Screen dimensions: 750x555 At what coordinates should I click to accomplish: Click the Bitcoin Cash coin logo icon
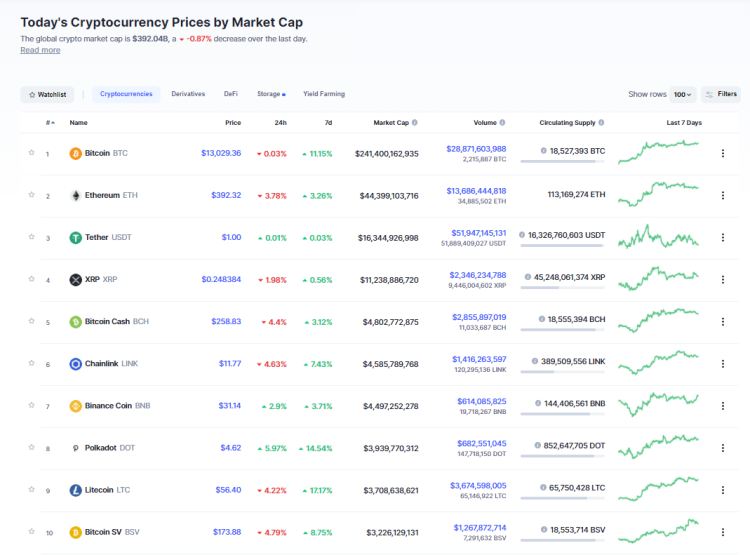pyautogui.click(x=76, y=322)
